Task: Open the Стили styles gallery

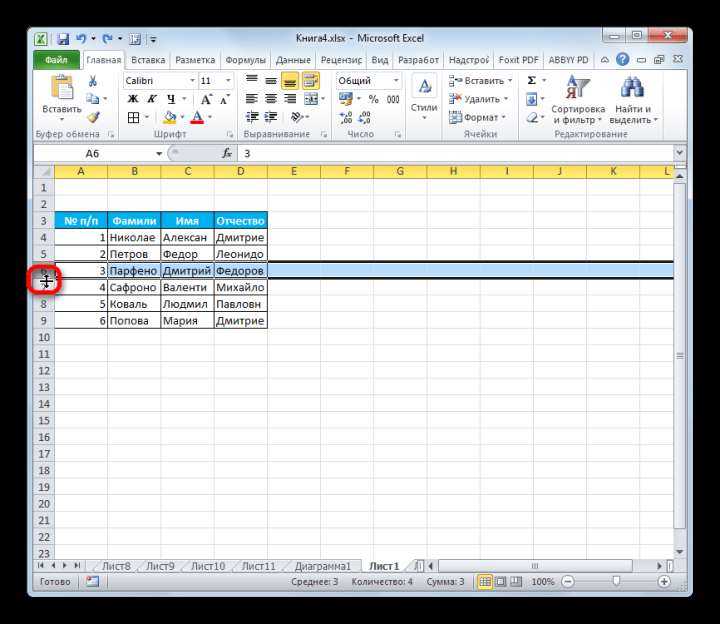Action: click(x=424, y=99)
